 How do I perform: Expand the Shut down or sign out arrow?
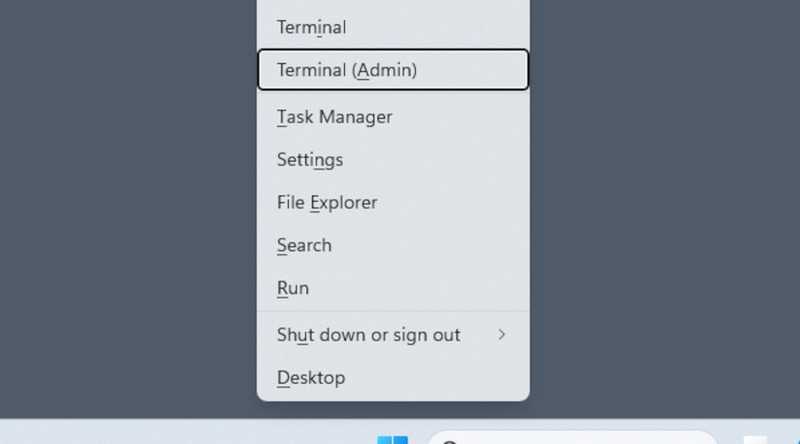(502, 335)
